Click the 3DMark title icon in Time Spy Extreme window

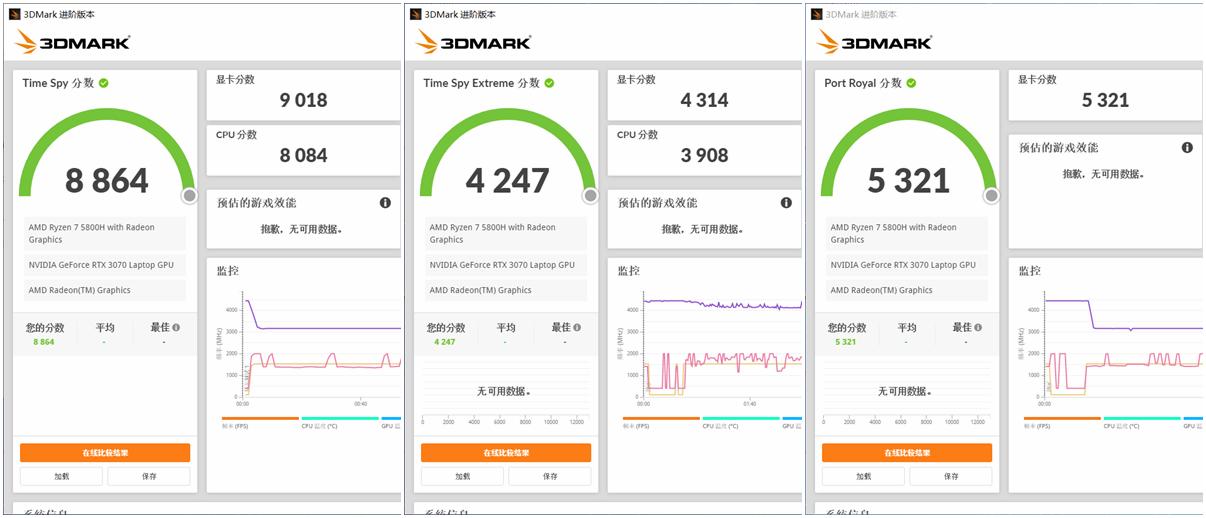(415, 14)
